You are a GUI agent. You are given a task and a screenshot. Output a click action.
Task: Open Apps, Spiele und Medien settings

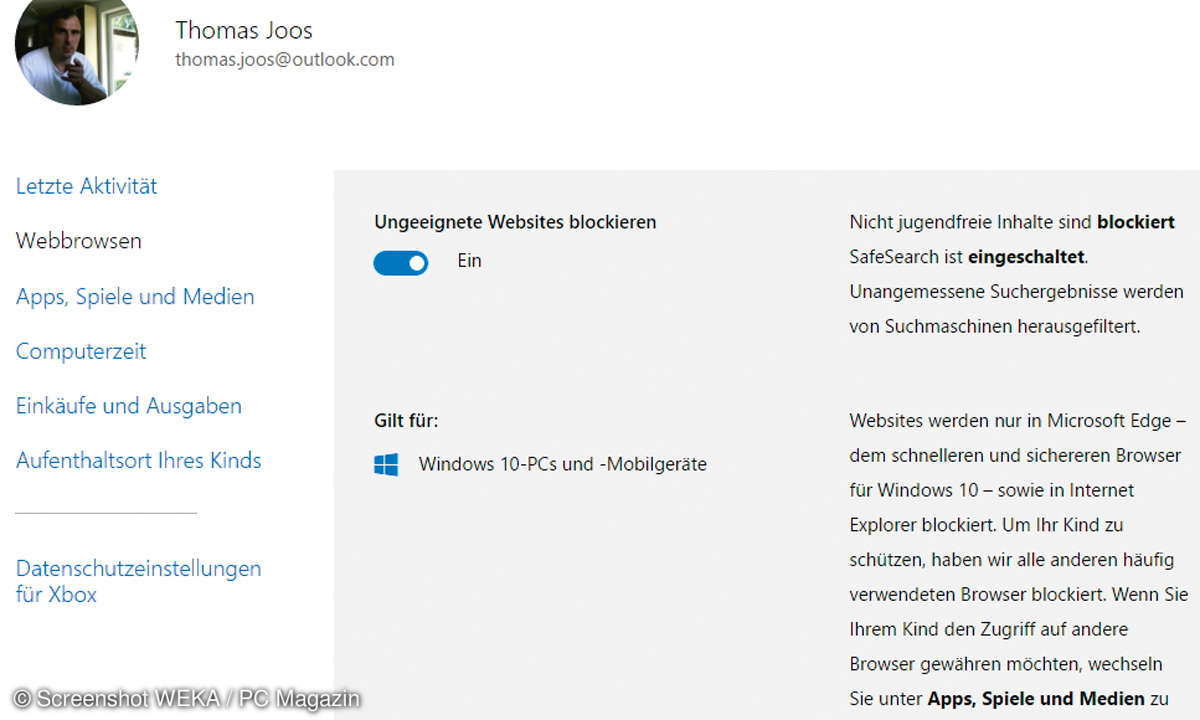click(x=135, y=297)
